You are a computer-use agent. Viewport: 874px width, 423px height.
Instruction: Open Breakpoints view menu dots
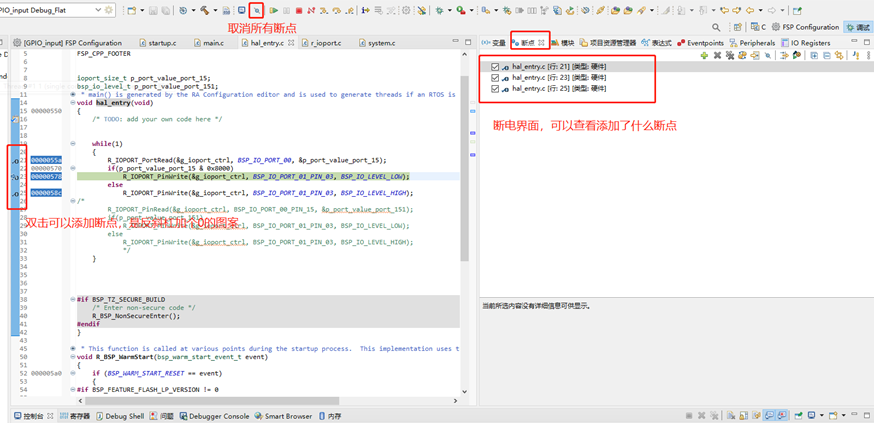click(x=868, y=55)
